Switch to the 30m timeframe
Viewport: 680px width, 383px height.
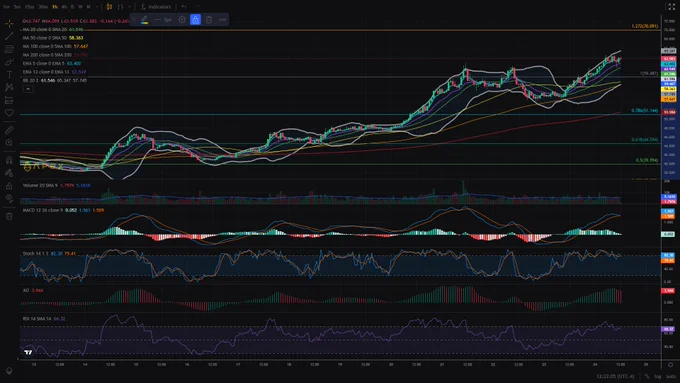click(43, 7)
